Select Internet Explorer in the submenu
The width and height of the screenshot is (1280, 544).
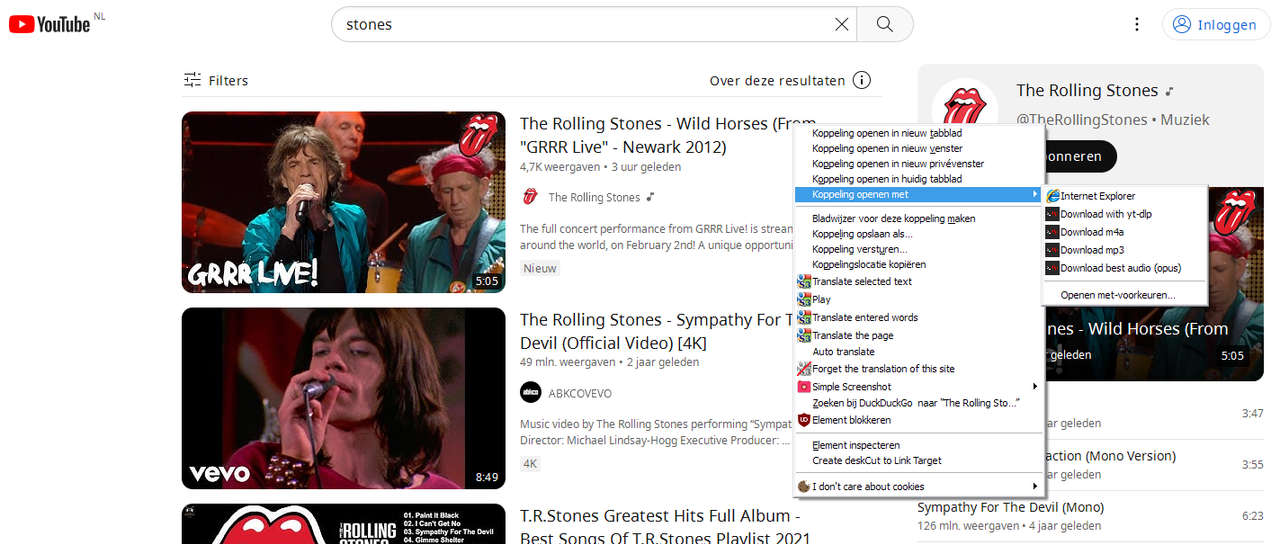pyautogui.click(x=1124, y=196)
